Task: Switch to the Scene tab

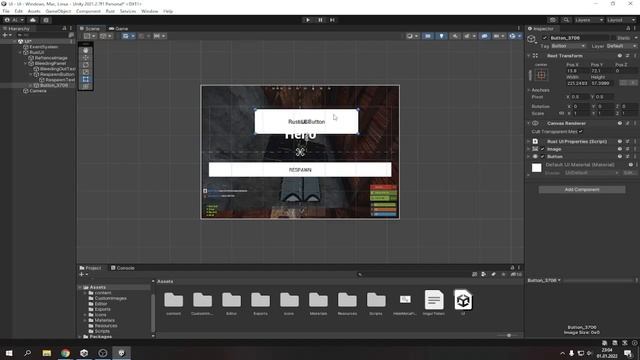Action: 90,29
